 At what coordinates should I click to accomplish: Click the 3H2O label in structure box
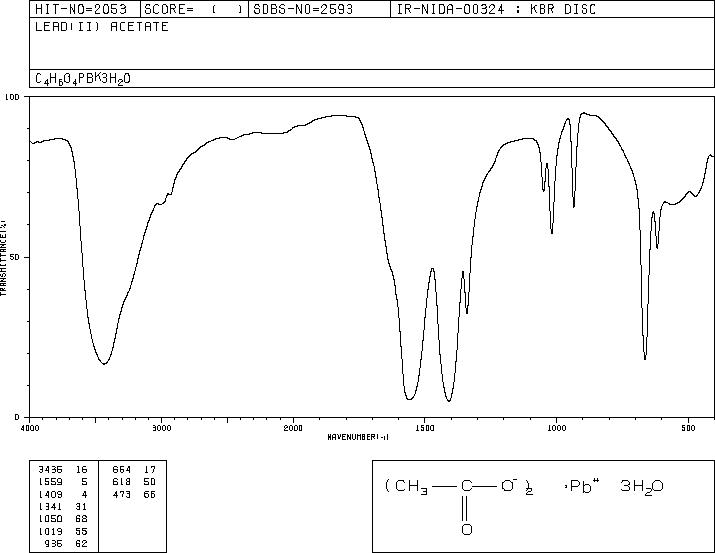coord(642,487)
